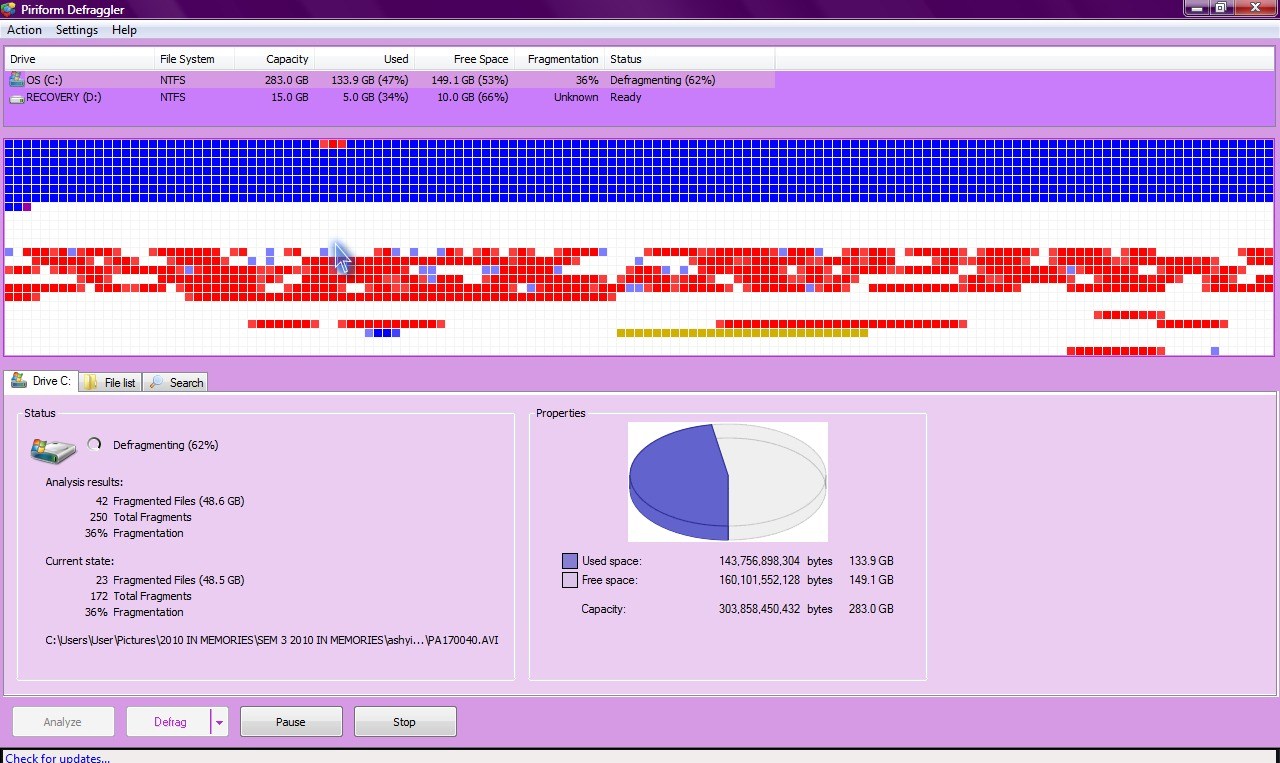The width and height of the screenshot is (1280, 763).
Task: Click the Defraggler icon in the title bar
Action: tap(10, 9)
